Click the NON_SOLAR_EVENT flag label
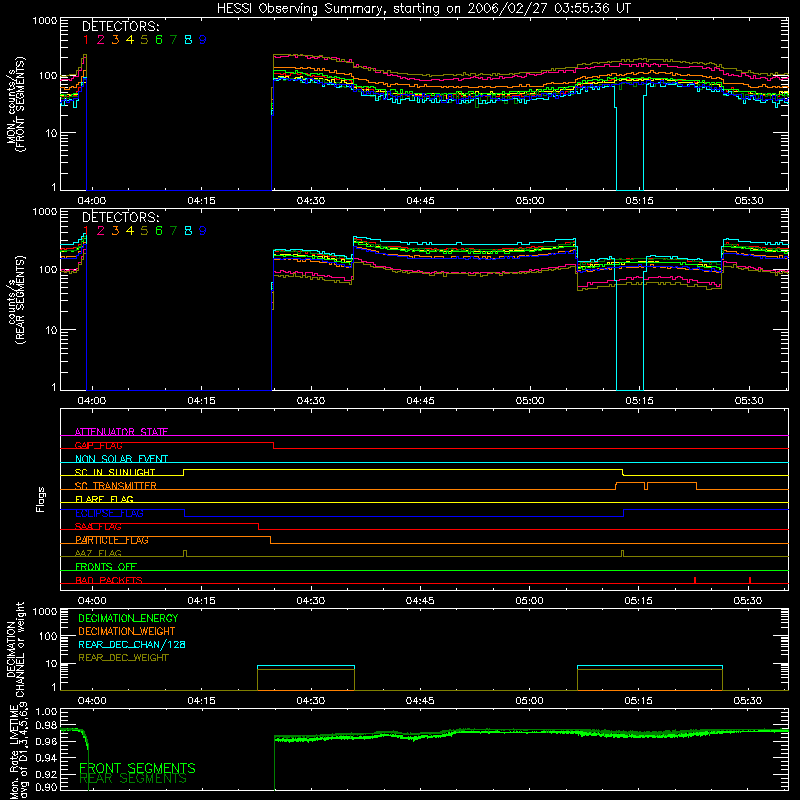 pyautogui.click(x=121, y=459)
